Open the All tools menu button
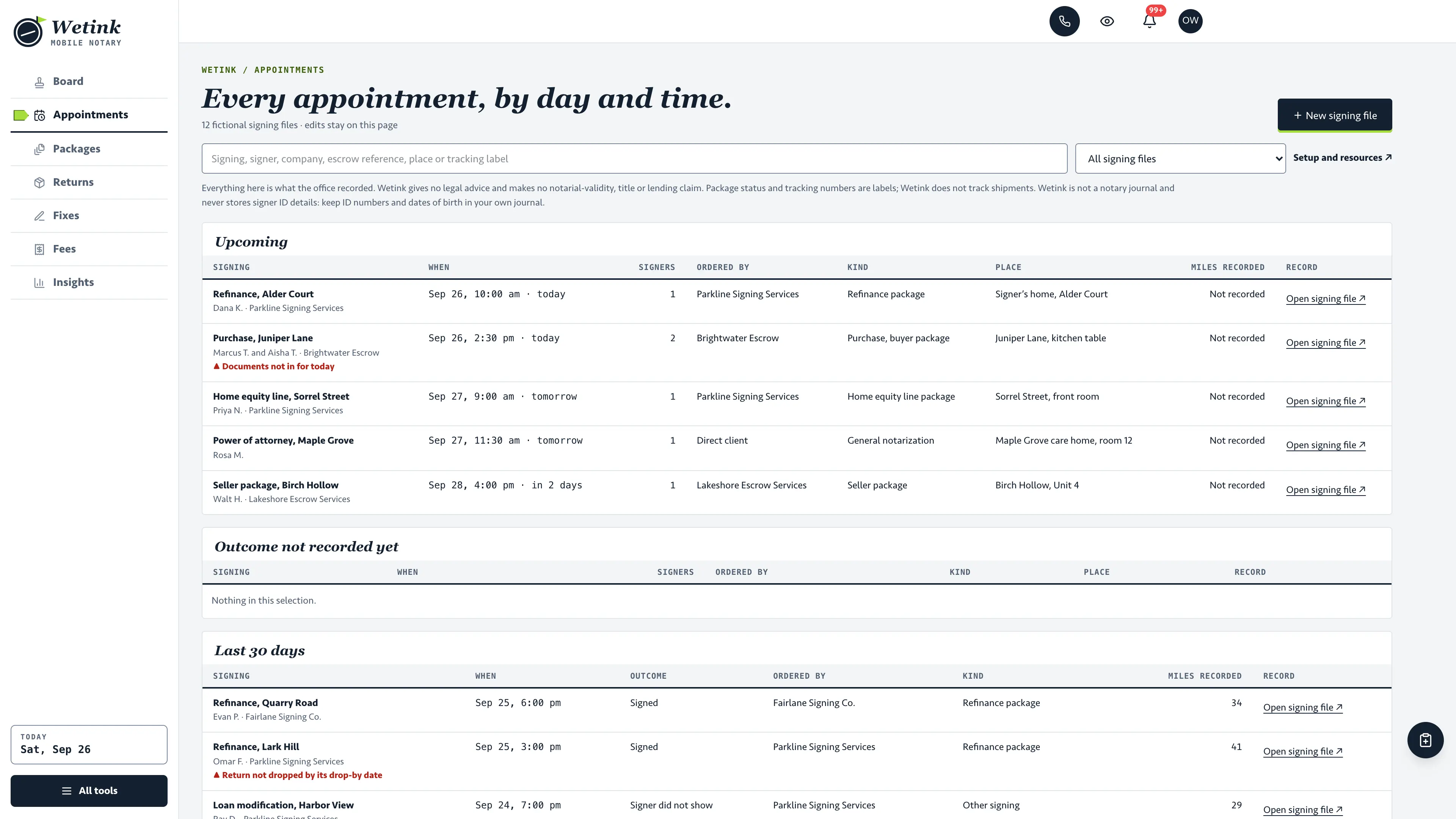Image resolution: width=1456 pixels, height=819 pixels. 89,790
